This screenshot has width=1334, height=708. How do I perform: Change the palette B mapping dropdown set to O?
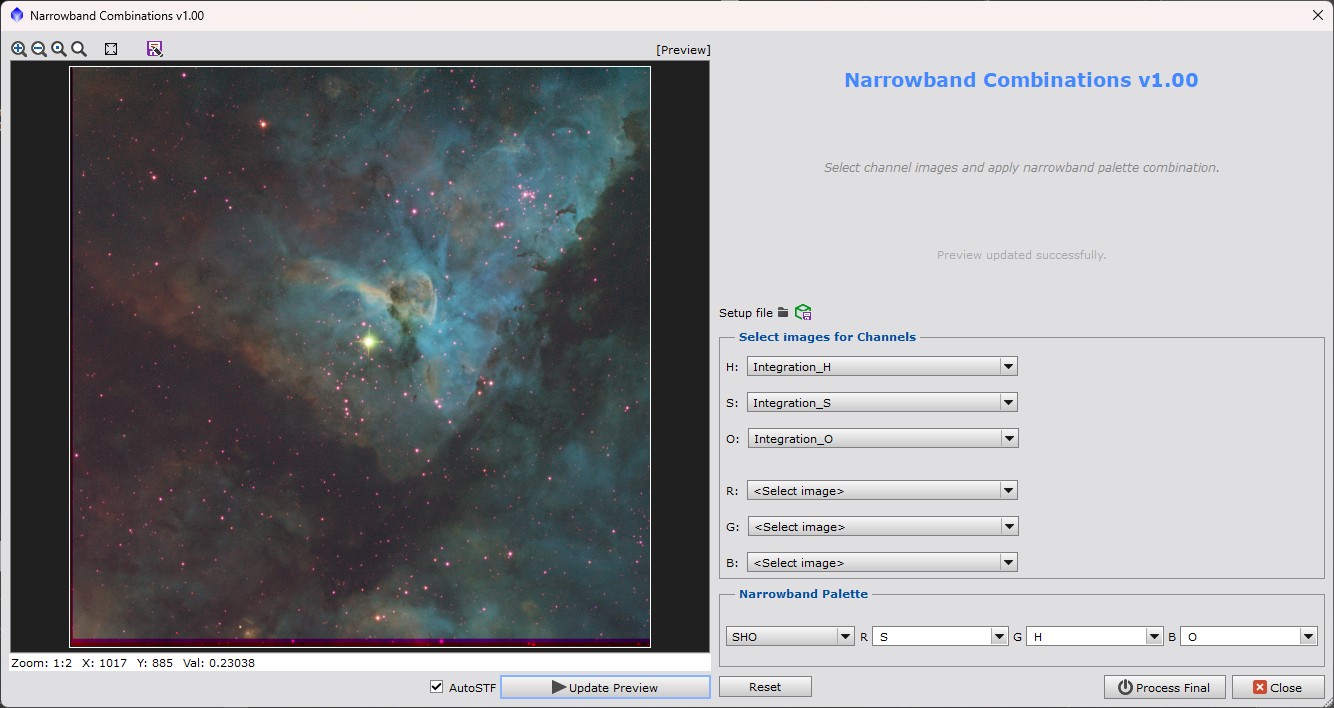[x=1248, y=637]
